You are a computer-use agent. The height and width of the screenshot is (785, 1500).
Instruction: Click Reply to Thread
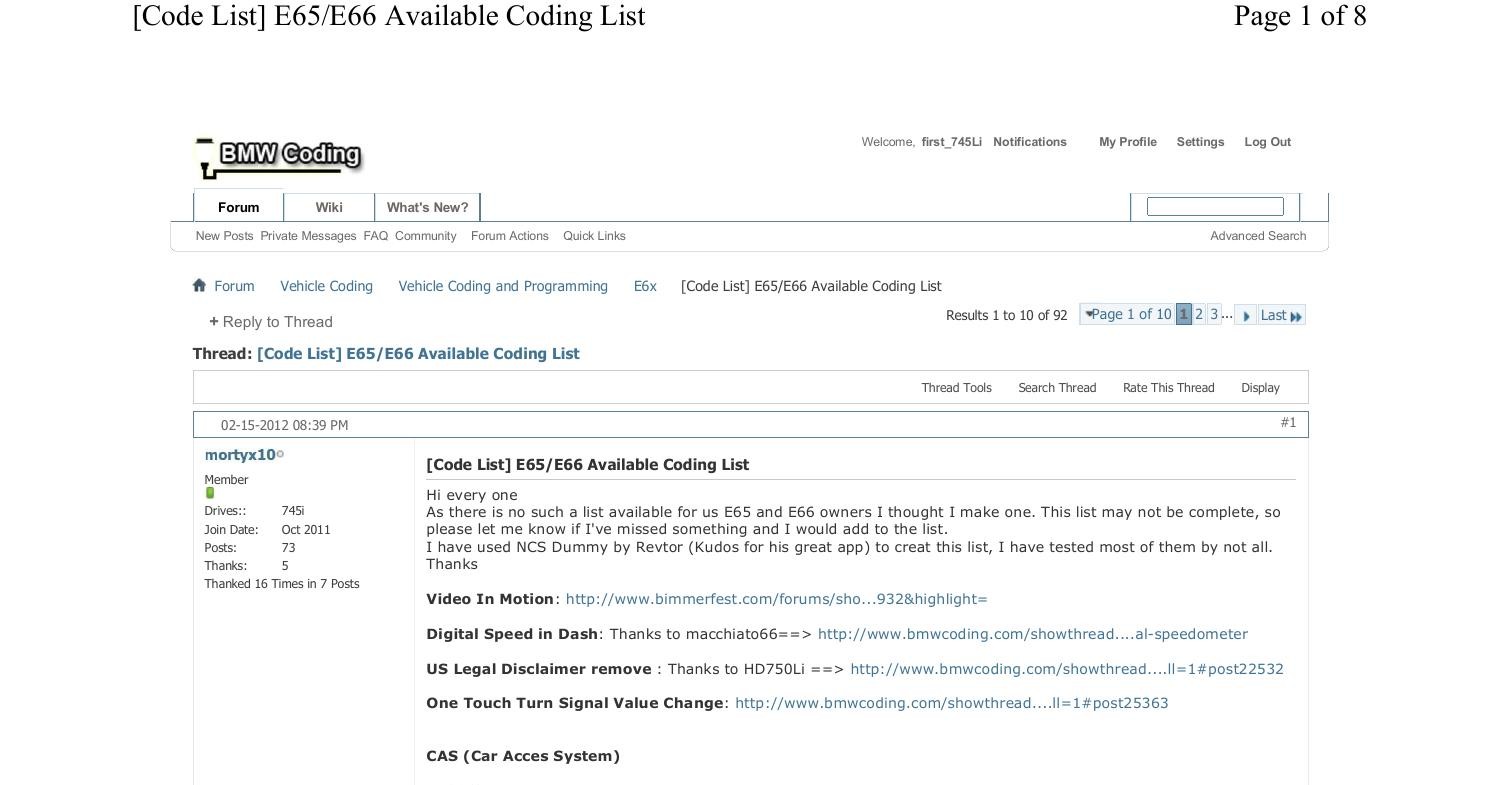pos(277,322)
